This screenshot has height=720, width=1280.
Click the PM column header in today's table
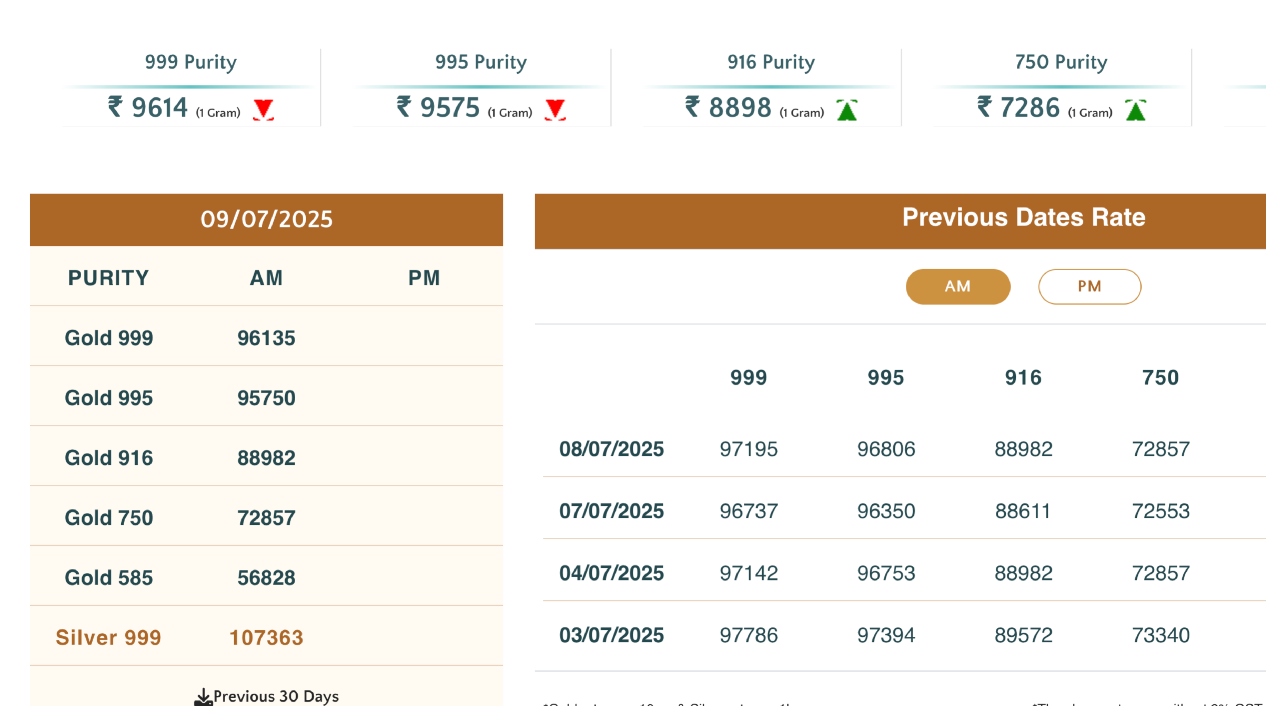(x=424, y=278)
